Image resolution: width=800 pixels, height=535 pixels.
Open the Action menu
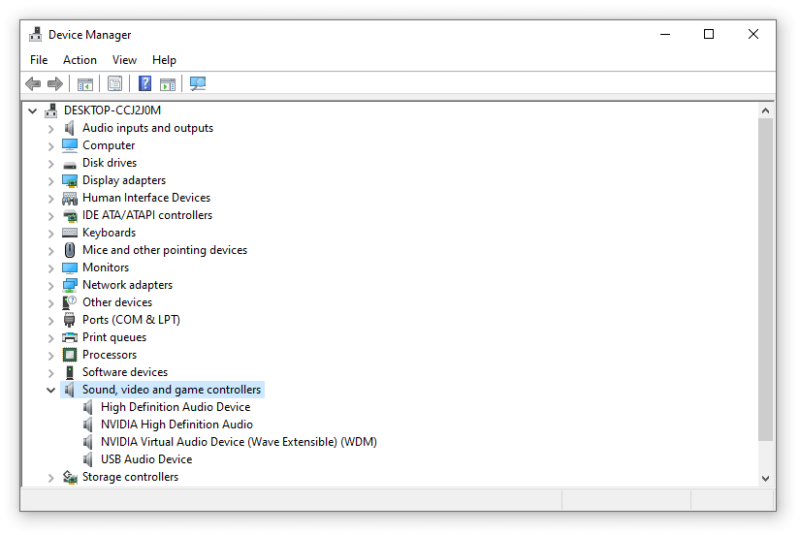[80, 60]
